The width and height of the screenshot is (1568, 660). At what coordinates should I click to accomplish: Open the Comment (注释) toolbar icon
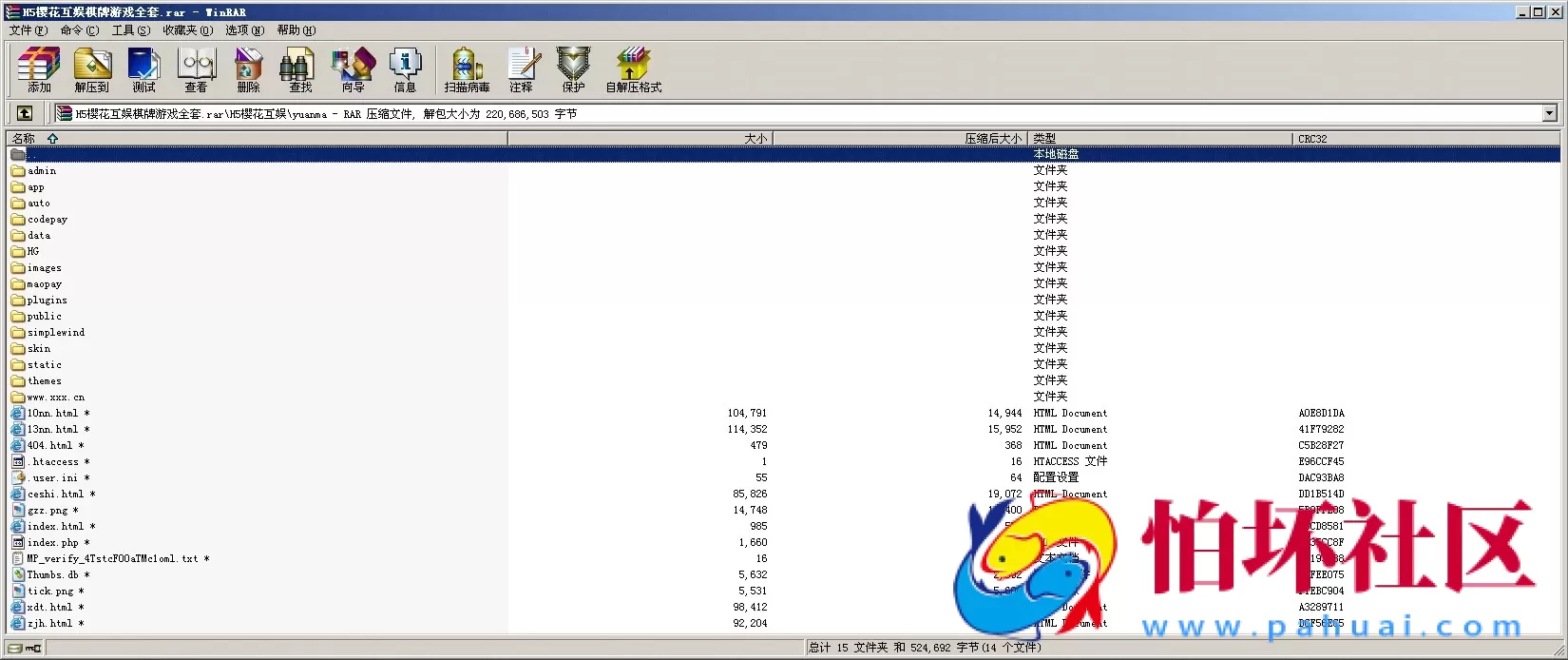tap(522, 69)
